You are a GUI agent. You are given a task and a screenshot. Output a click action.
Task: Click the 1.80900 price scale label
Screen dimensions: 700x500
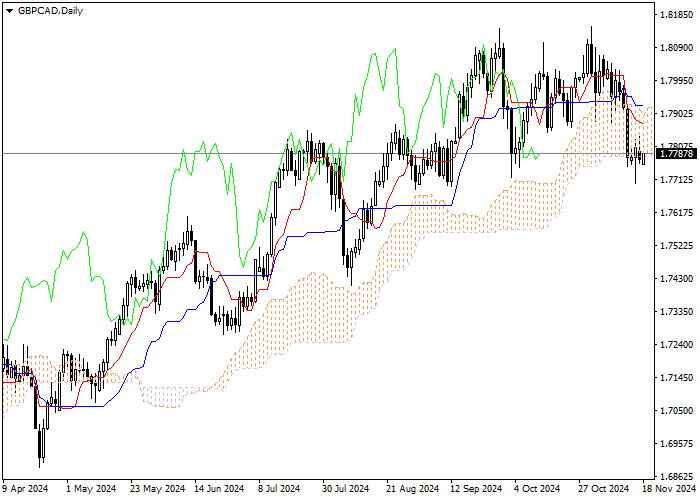coord(676,48)
